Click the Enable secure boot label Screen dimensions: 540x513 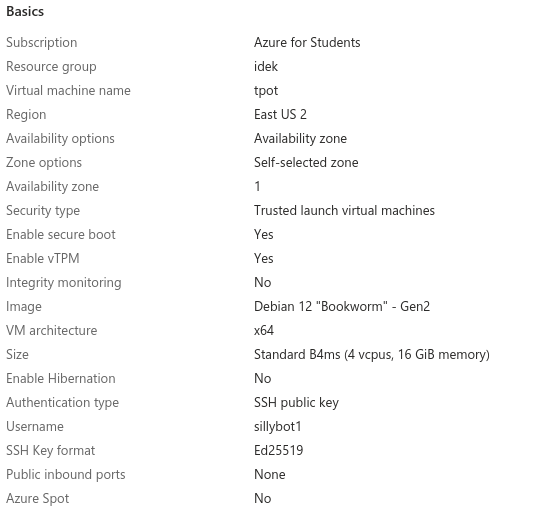point(61,234)
